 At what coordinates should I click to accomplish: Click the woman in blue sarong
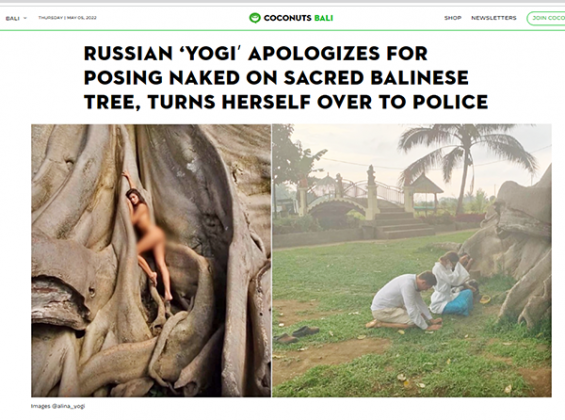(453, 285)
